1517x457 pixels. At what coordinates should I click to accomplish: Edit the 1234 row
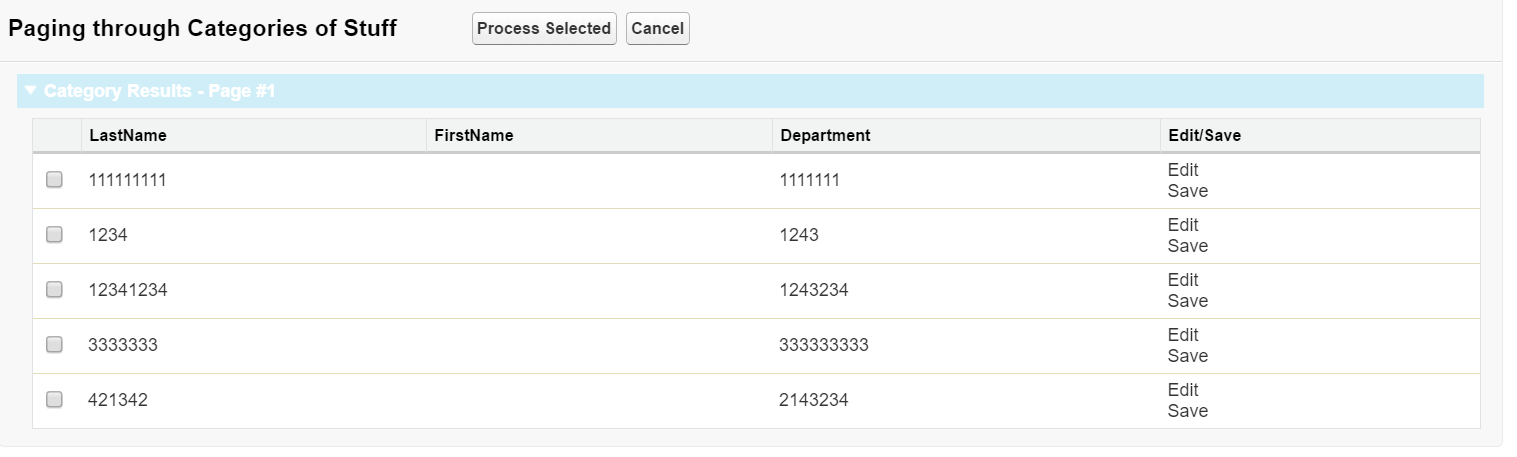pos(1182,225)
